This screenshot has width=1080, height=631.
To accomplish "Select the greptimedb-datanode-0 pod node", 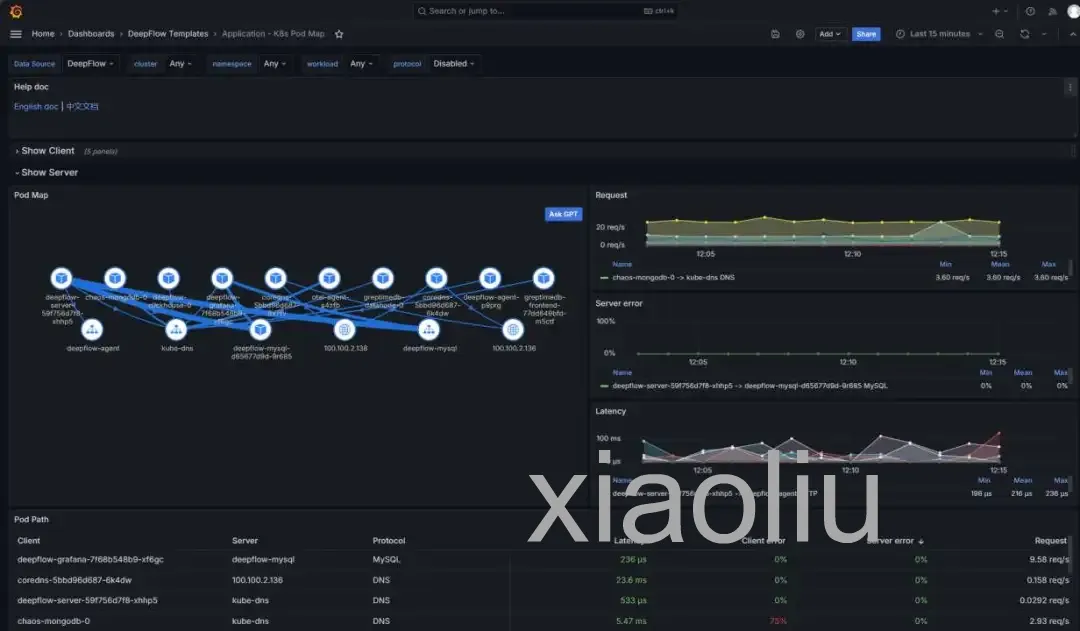I will [x=383, y=278].
